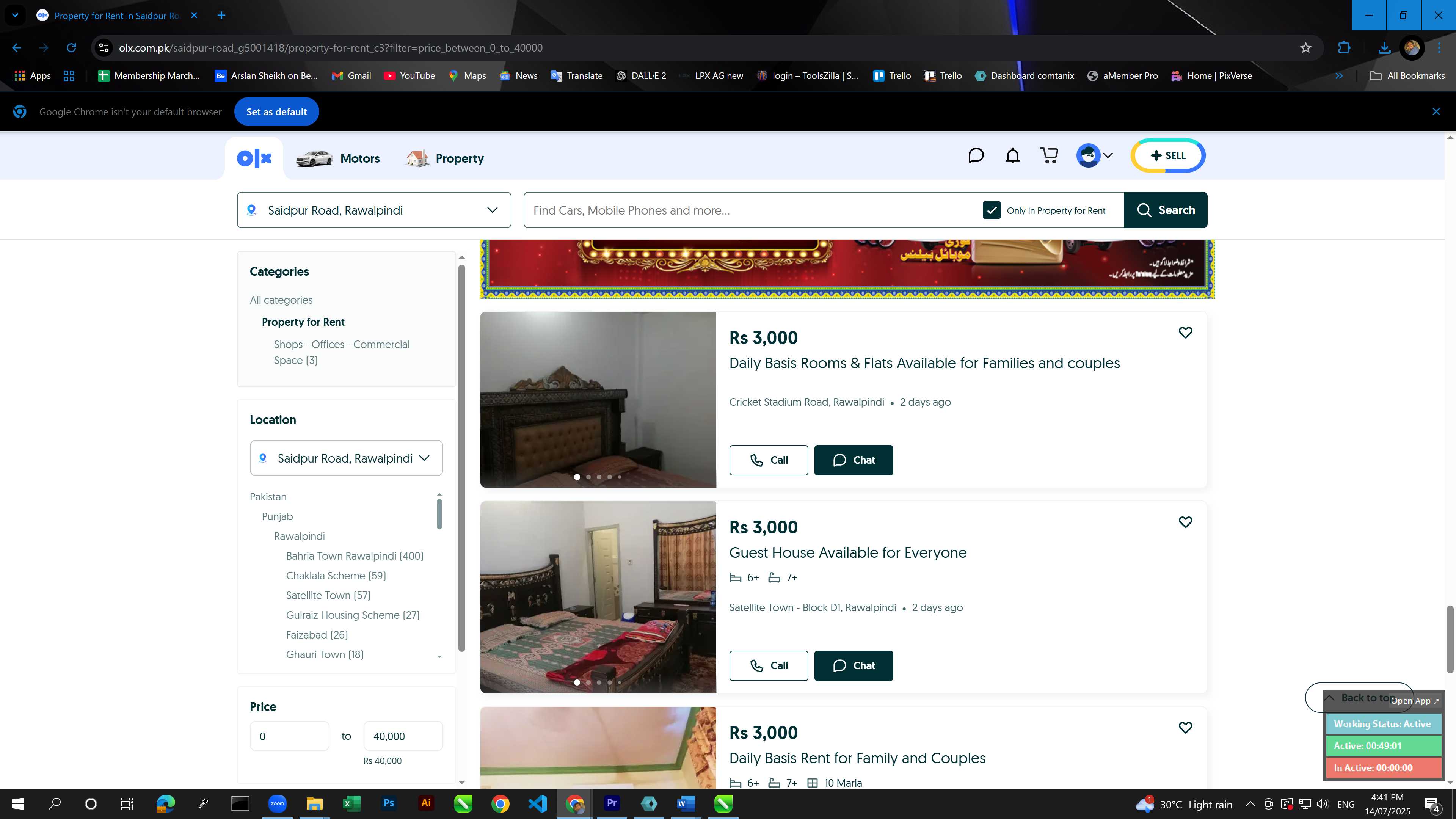Open the profile avatar menu
1456x819 pixels.
(x=1095, y=155)
